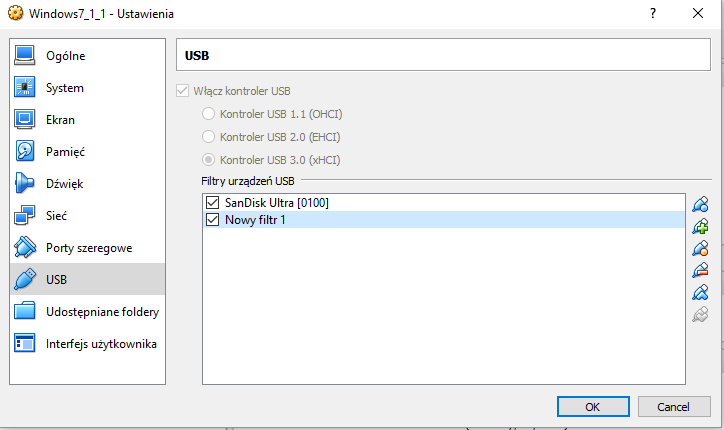Viewport: 724px width, 430px height.
Task: Select Kontroler USB 2.0 (EHCI) radio button
Action: coord(208,137)
